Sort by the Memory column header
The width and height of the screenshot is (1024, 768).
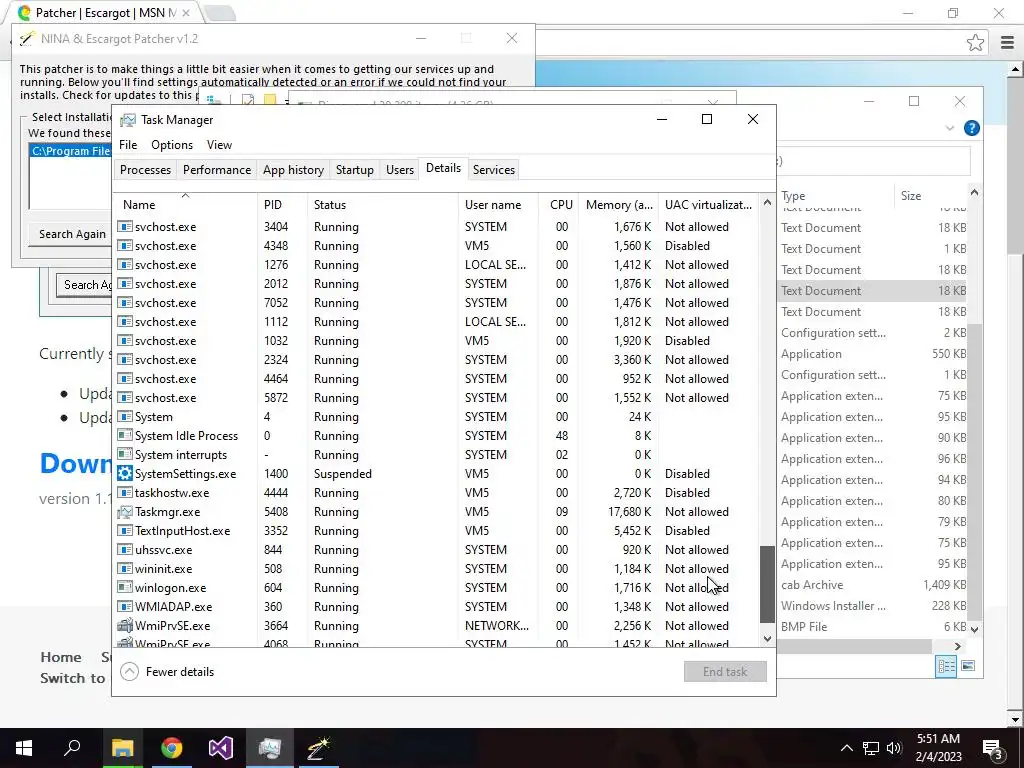pos(618,204)
